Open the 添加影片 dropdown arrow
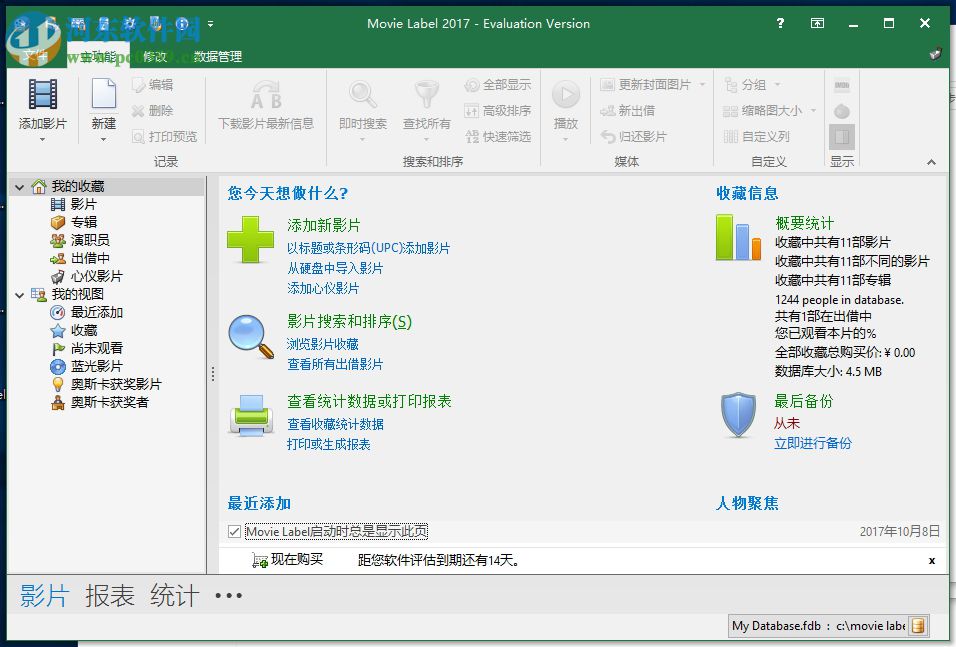This screenshot has height=647, width=956. pyautogui.click(x=42, y=140)
